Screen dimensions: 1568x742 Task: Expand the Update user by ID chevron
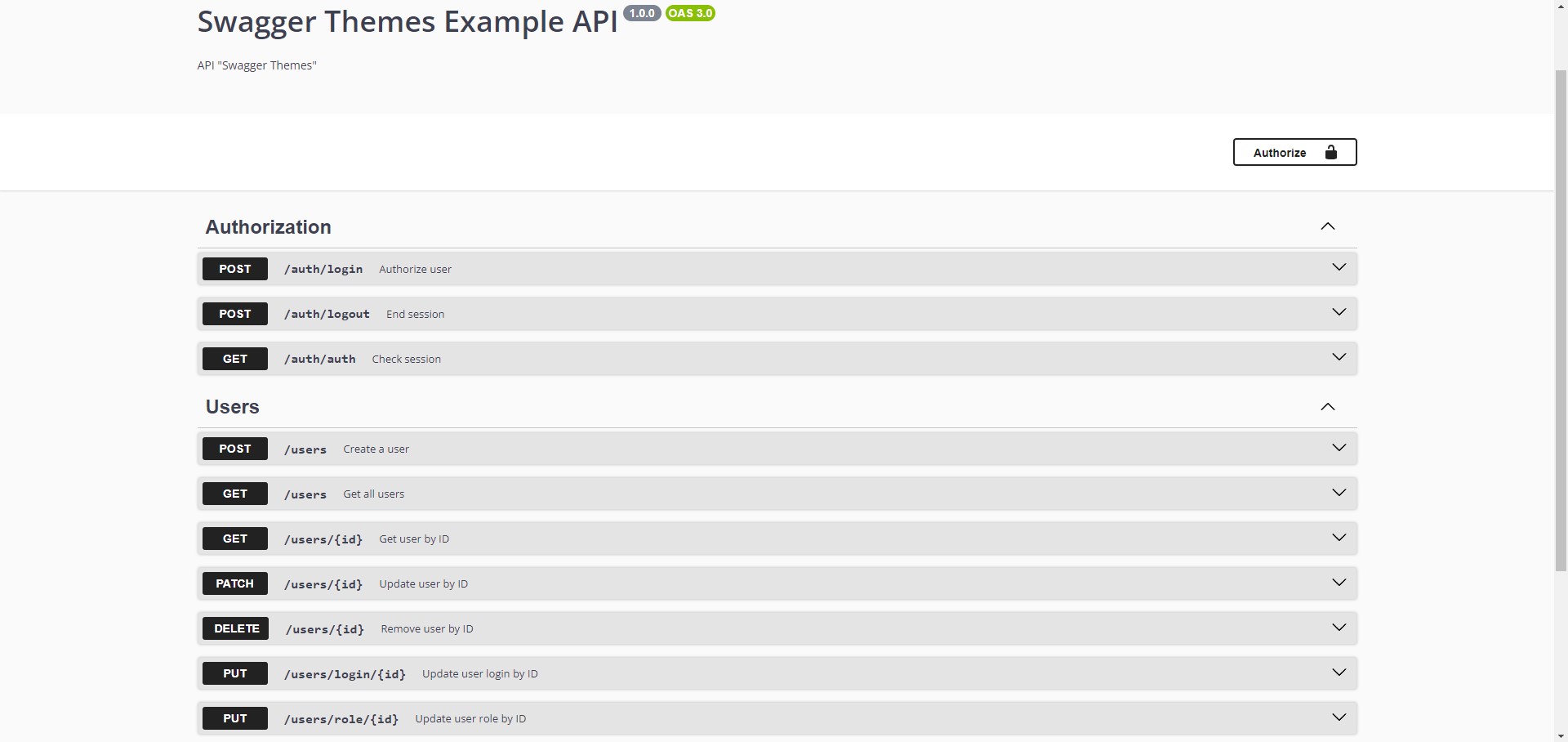click(x=1339, y=583)
